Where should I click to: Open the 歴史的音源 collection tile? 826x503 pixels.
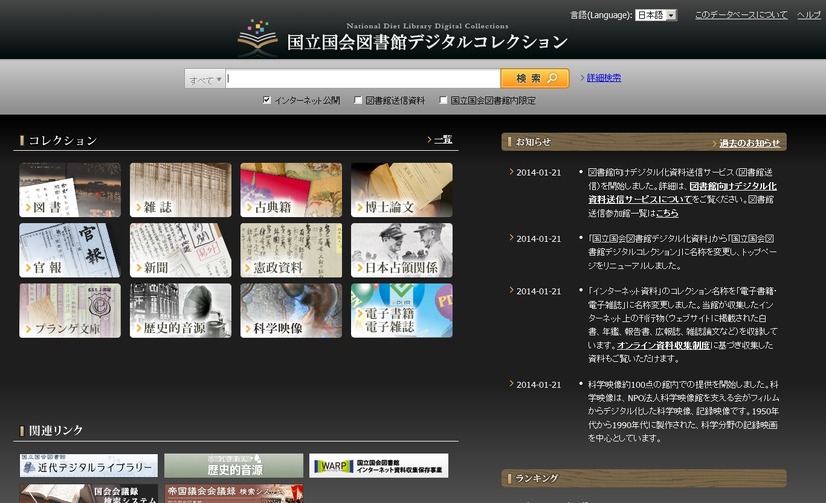[x=181, y=311]
